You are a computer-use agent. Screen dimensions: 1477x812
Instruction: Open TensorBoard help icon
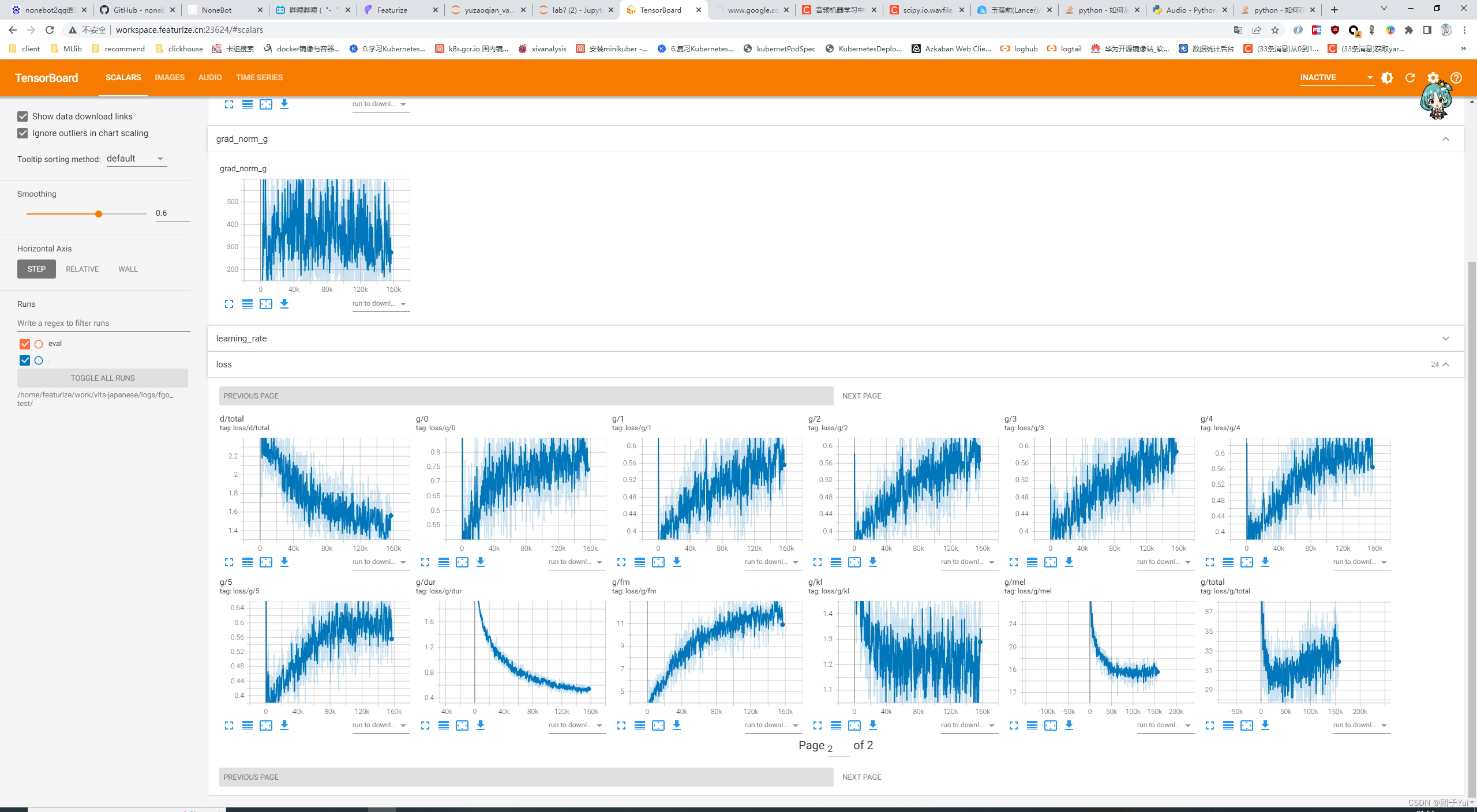1456,78
